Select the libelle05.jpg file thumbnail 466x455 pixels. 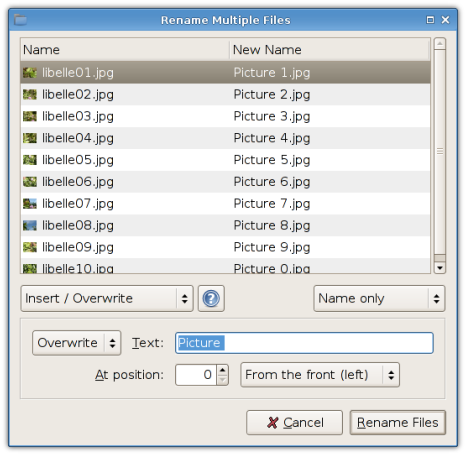[x=30, y=160]
